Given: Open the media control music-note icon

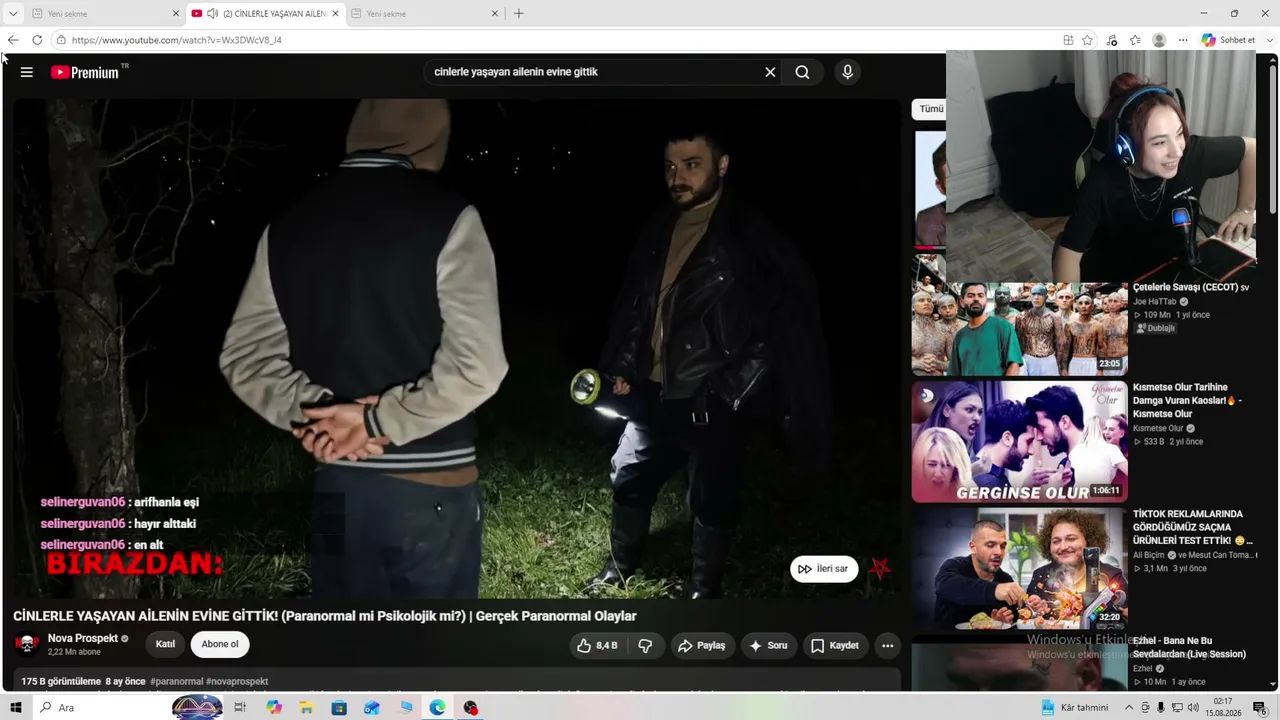Looking at the screenshot, I should pos(1112,40).
